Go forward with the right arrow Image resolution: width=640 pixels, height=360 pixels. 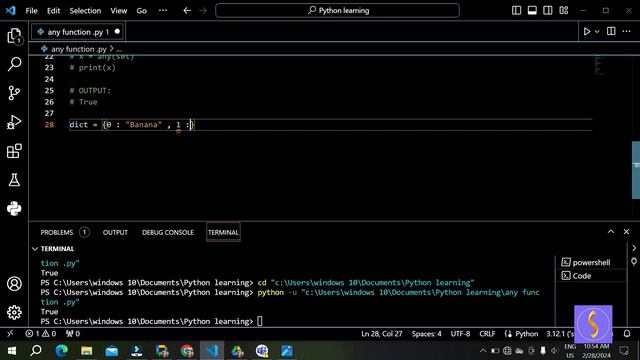coord(203,11)
